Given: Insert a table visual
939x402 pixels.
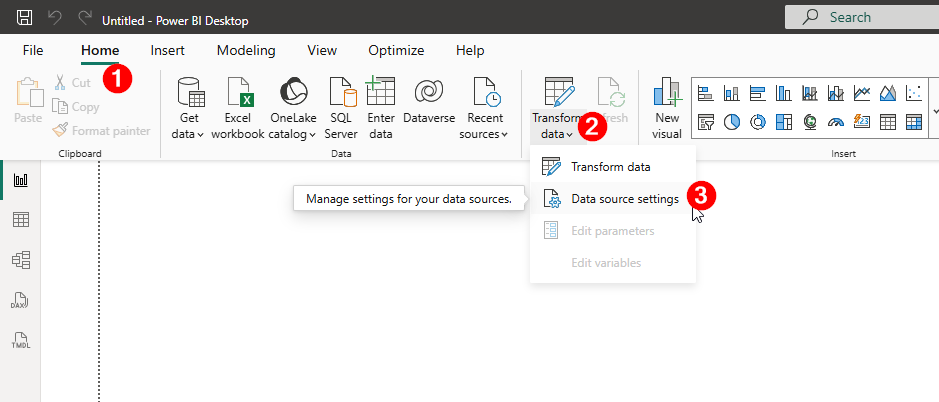Looking at the screenshot, I should pos(887,122).
